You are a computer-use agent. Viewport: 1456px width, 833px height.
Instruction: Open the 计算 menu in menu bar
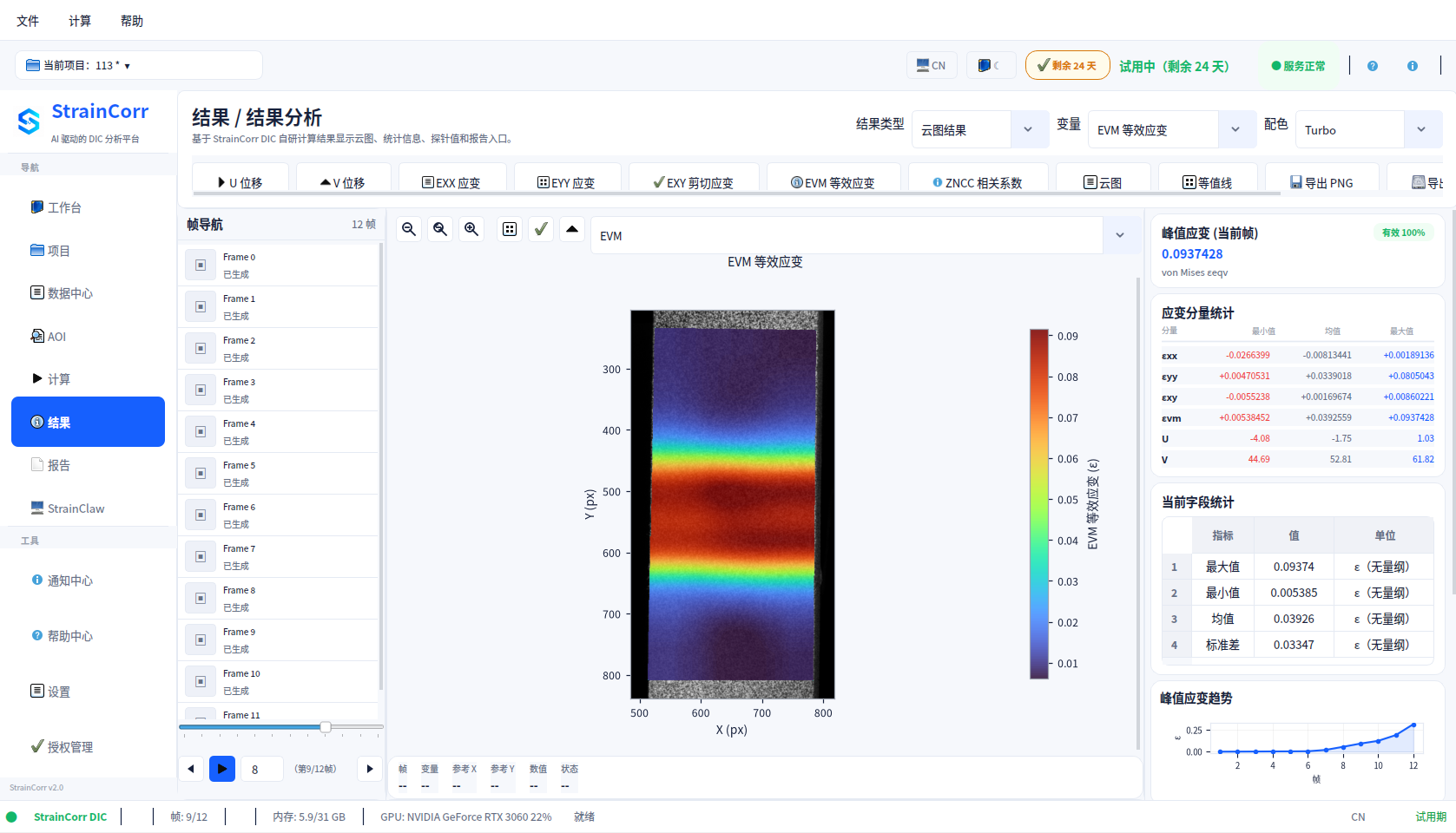80,21
